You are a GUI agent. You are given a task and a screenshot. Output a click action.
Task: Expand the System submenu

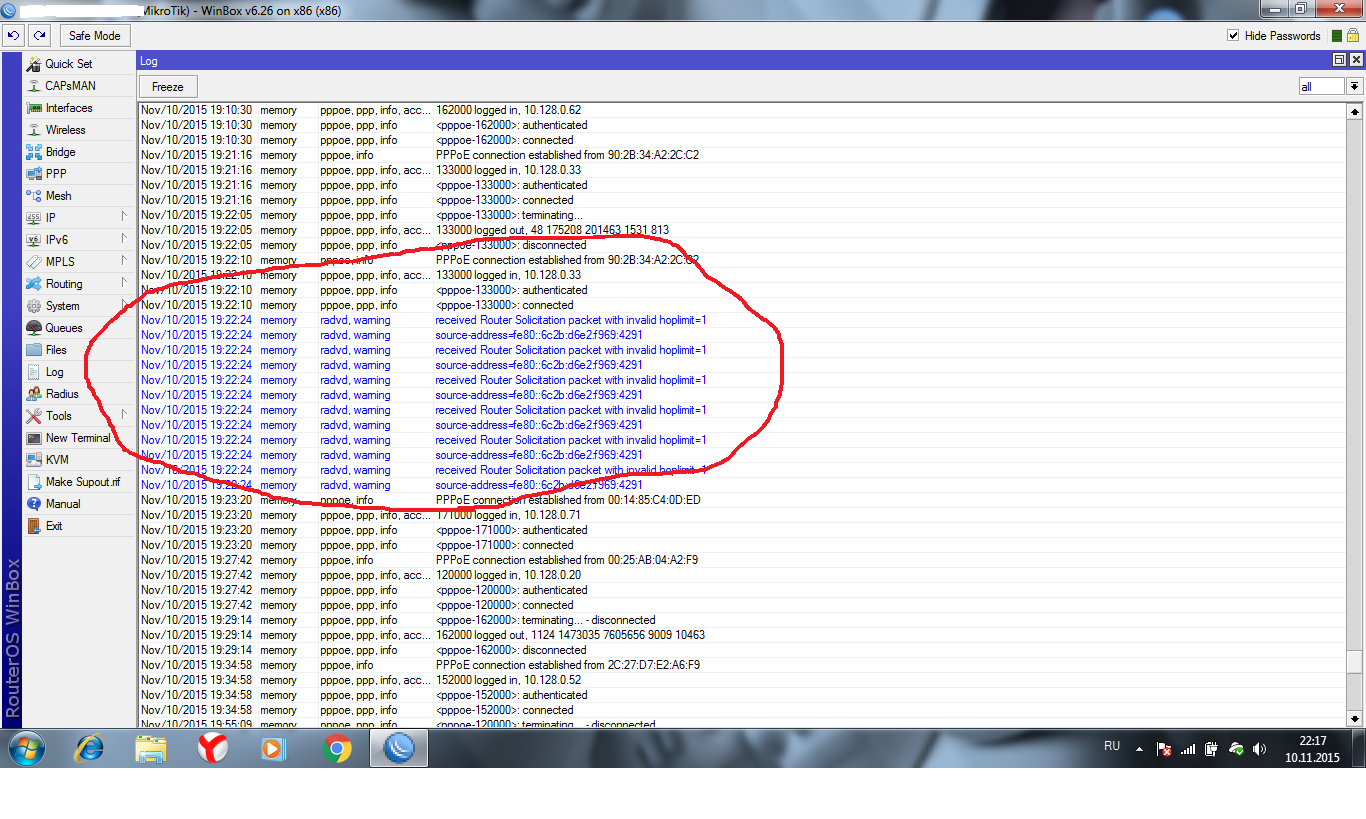pos(124,305)
